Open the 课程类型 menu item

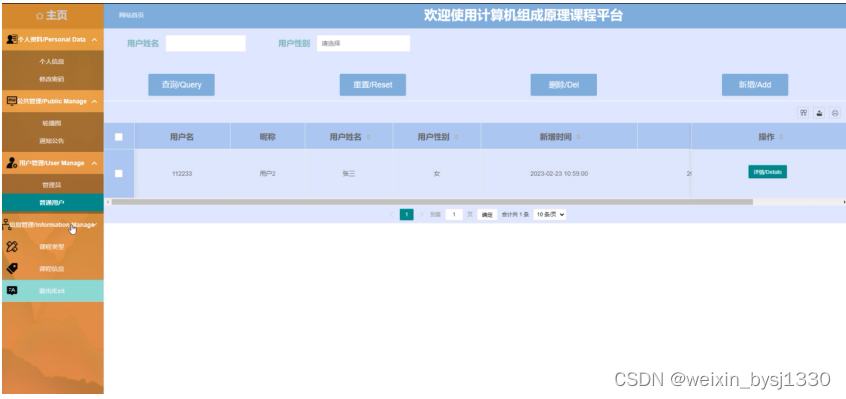click(52, 247)
